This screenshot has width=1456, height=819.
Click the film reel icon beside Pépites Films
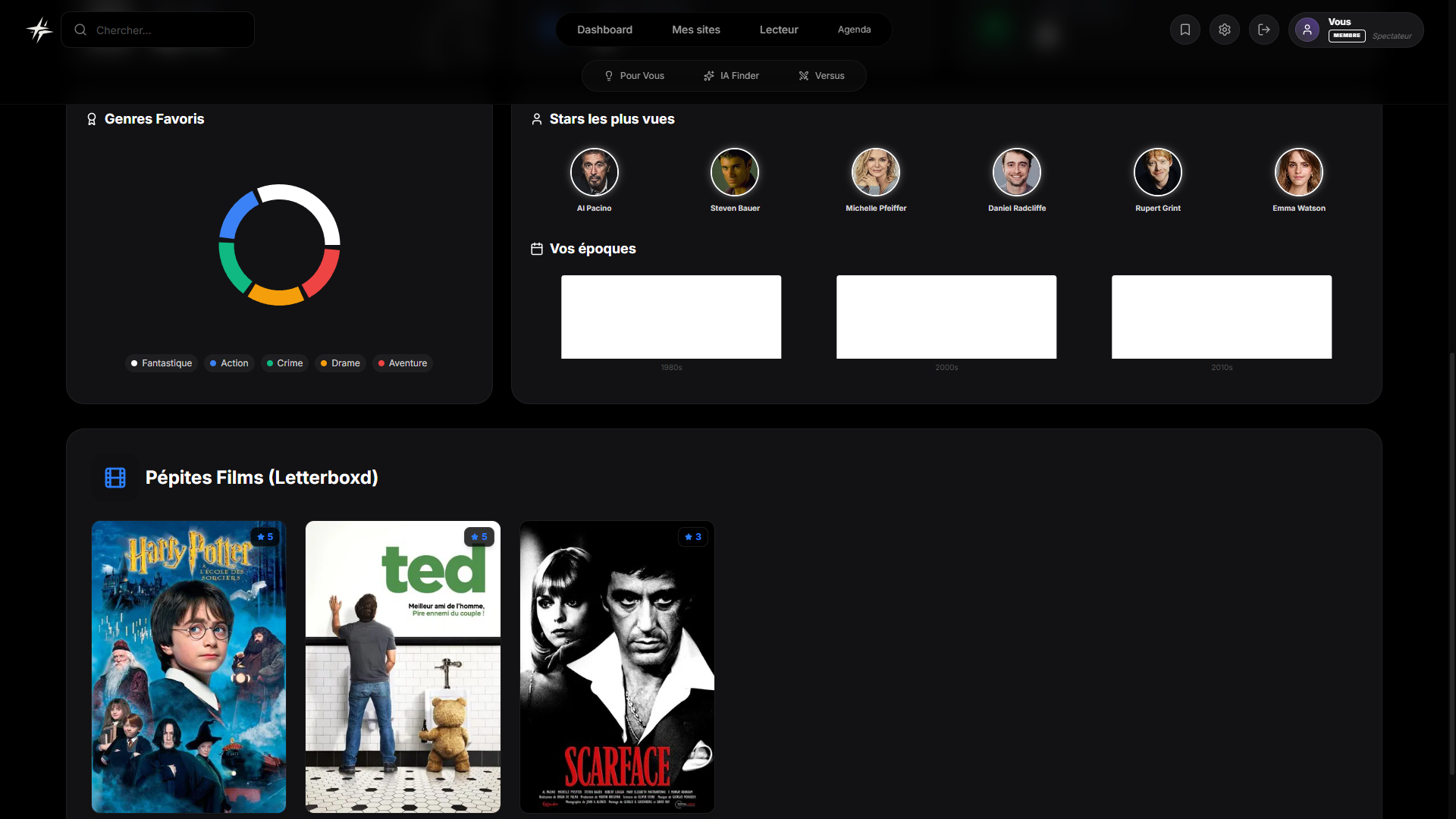pos(115,478)
